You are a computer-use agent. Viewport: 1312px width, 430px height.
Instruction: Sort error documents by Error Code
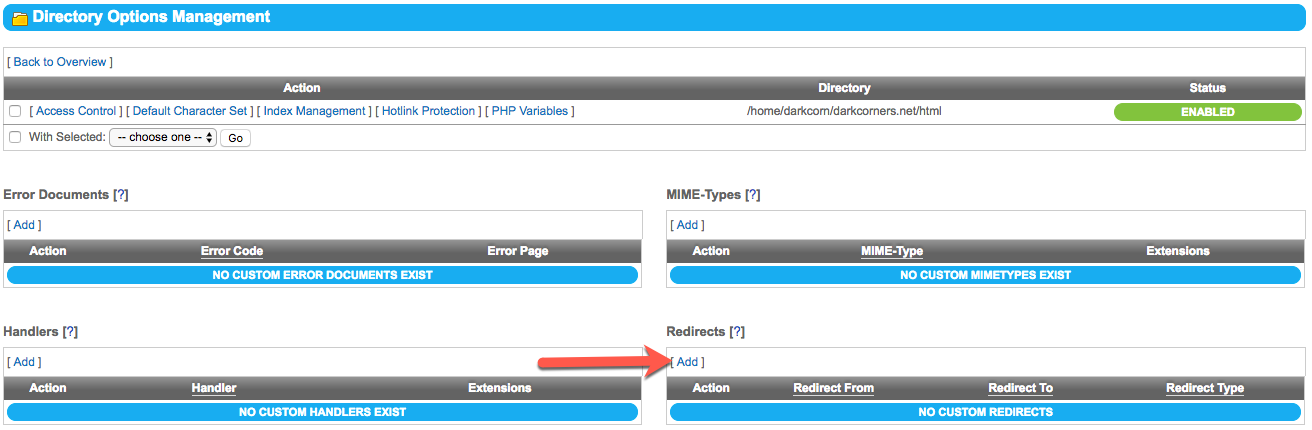pos(232,251)
